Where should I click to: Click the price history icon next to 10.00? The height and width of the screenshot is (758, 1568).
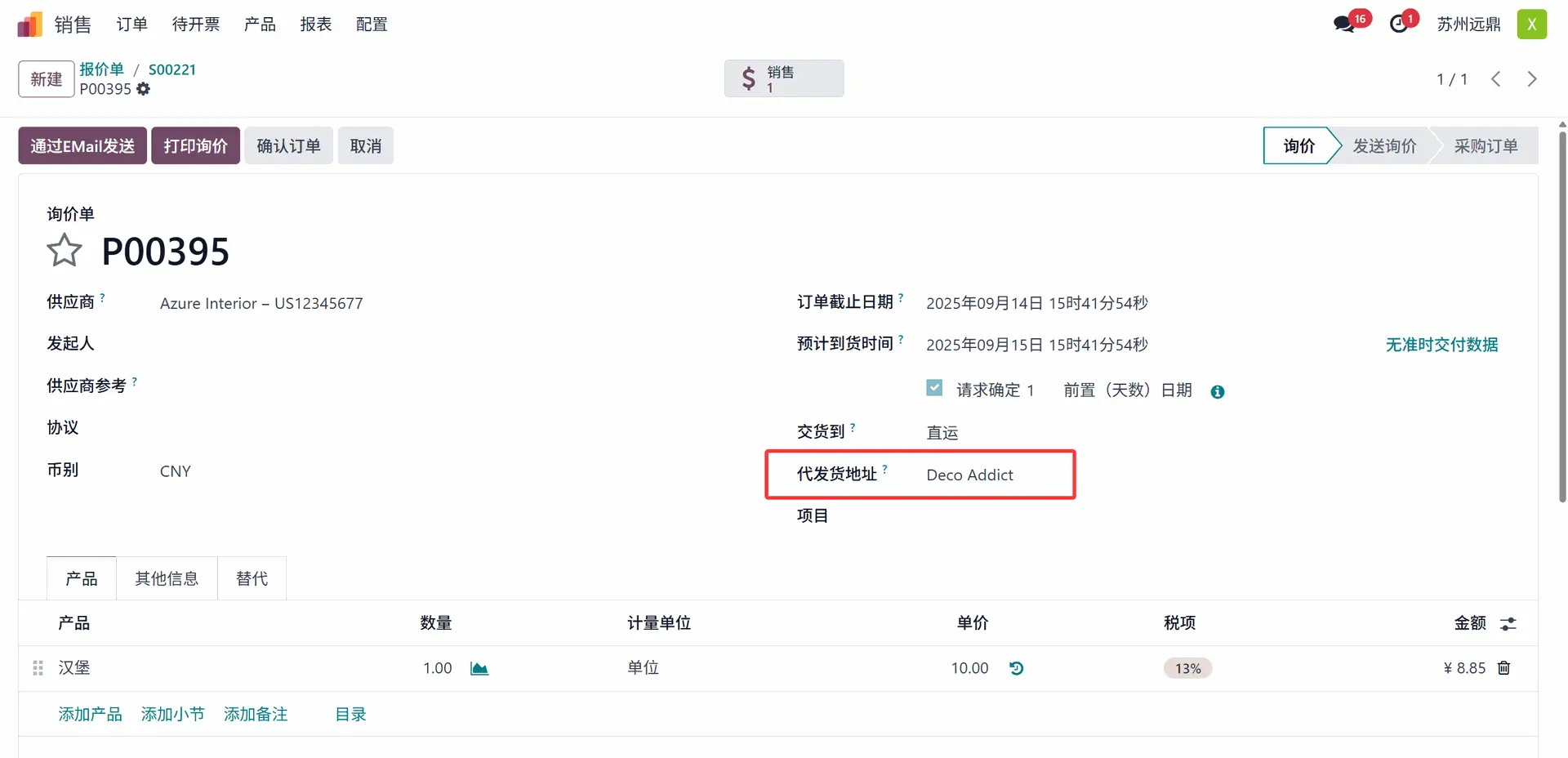pyautogui.click(x=1016, y=668)
